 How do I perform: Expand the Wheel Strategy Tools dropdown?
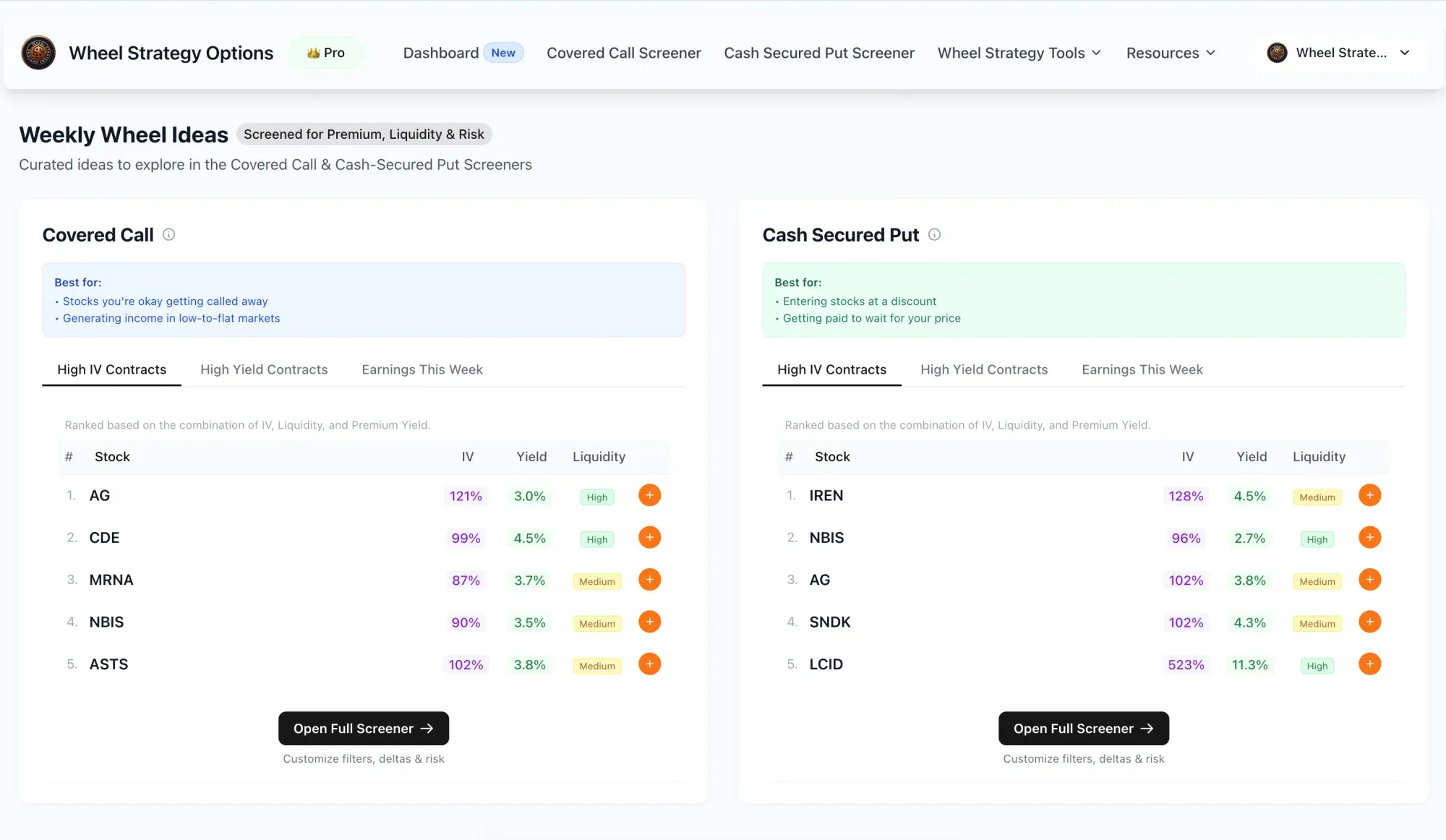tap(1019, 53)
